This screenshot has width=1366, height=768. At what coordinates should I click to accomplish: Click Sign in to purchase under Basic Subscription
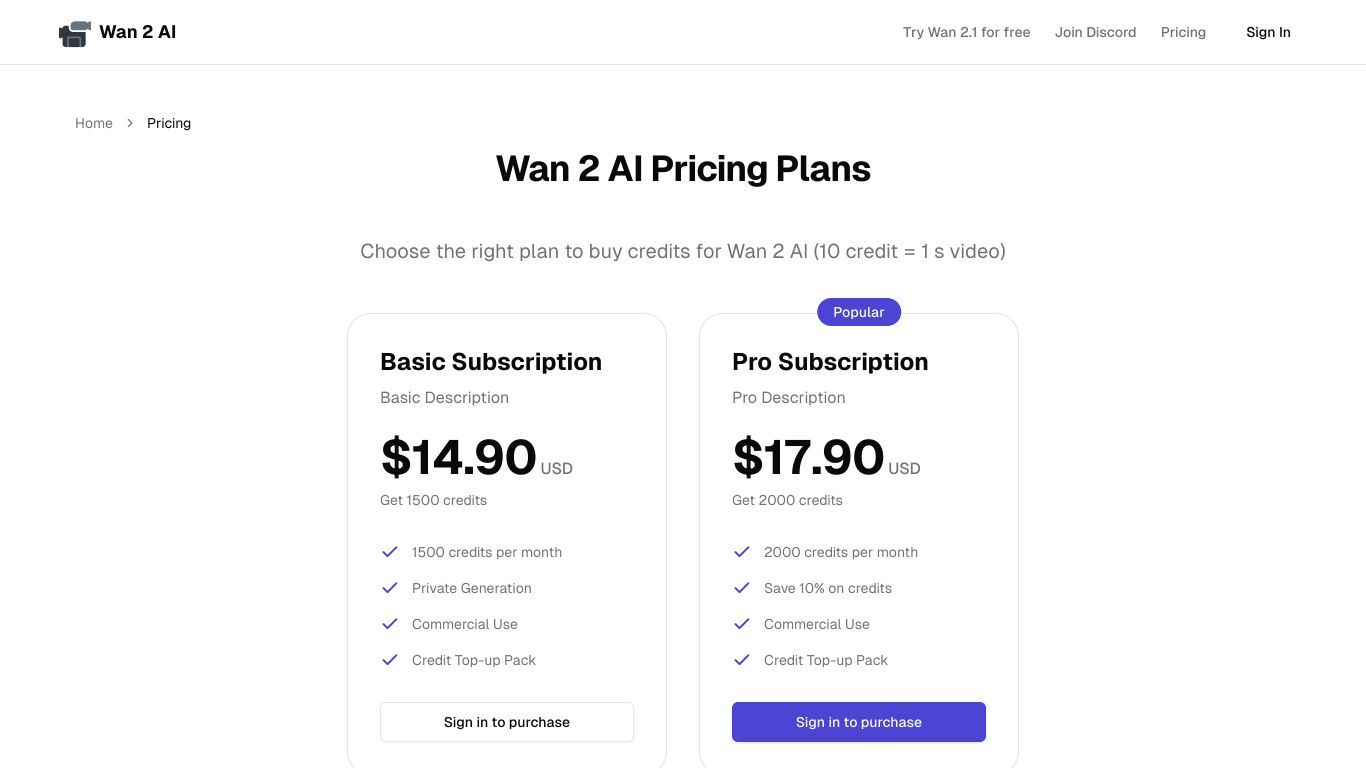coord(507,722)
